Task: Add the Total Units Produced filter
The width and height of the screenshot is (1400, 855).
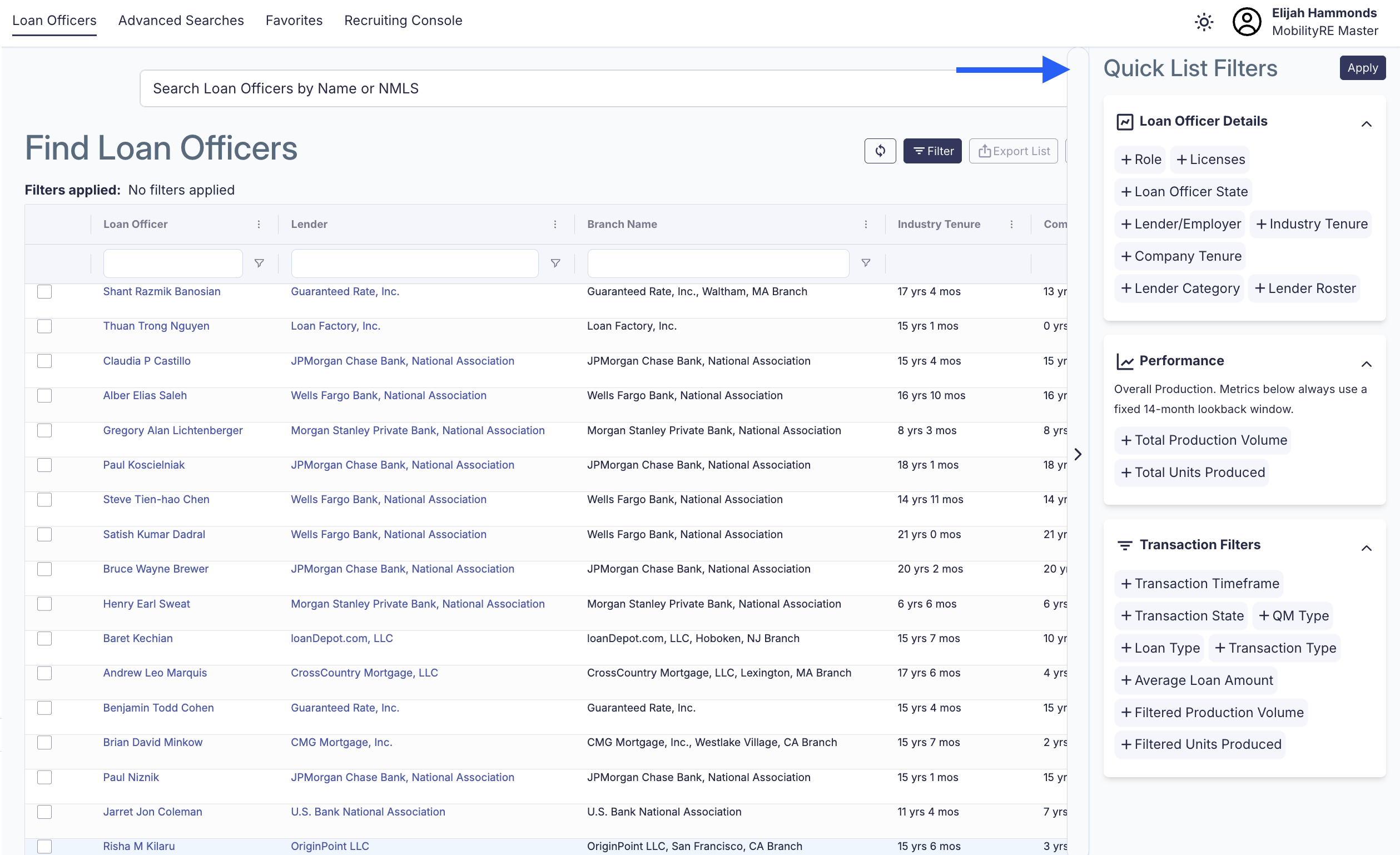Action: point(1192,473)
